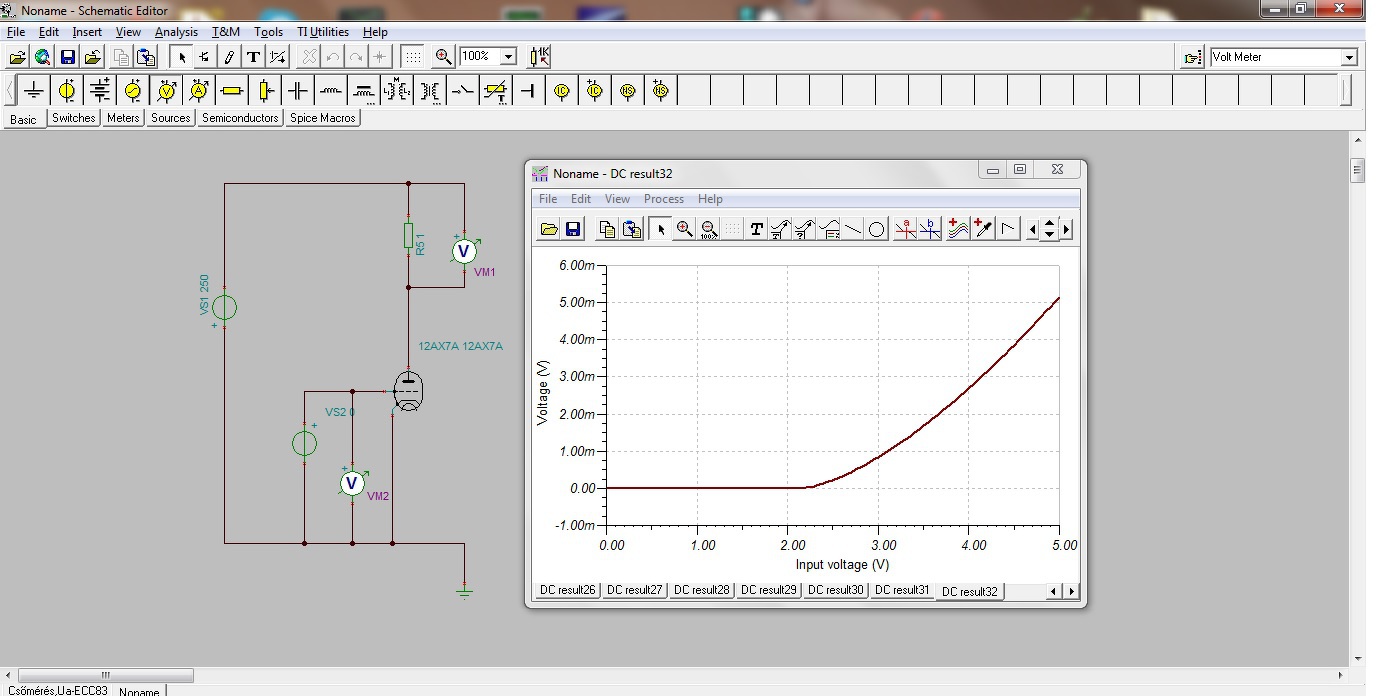Choose the capacitor component
The height and width of the screenshot is (696, 1378).
click(x=298, y=91)
